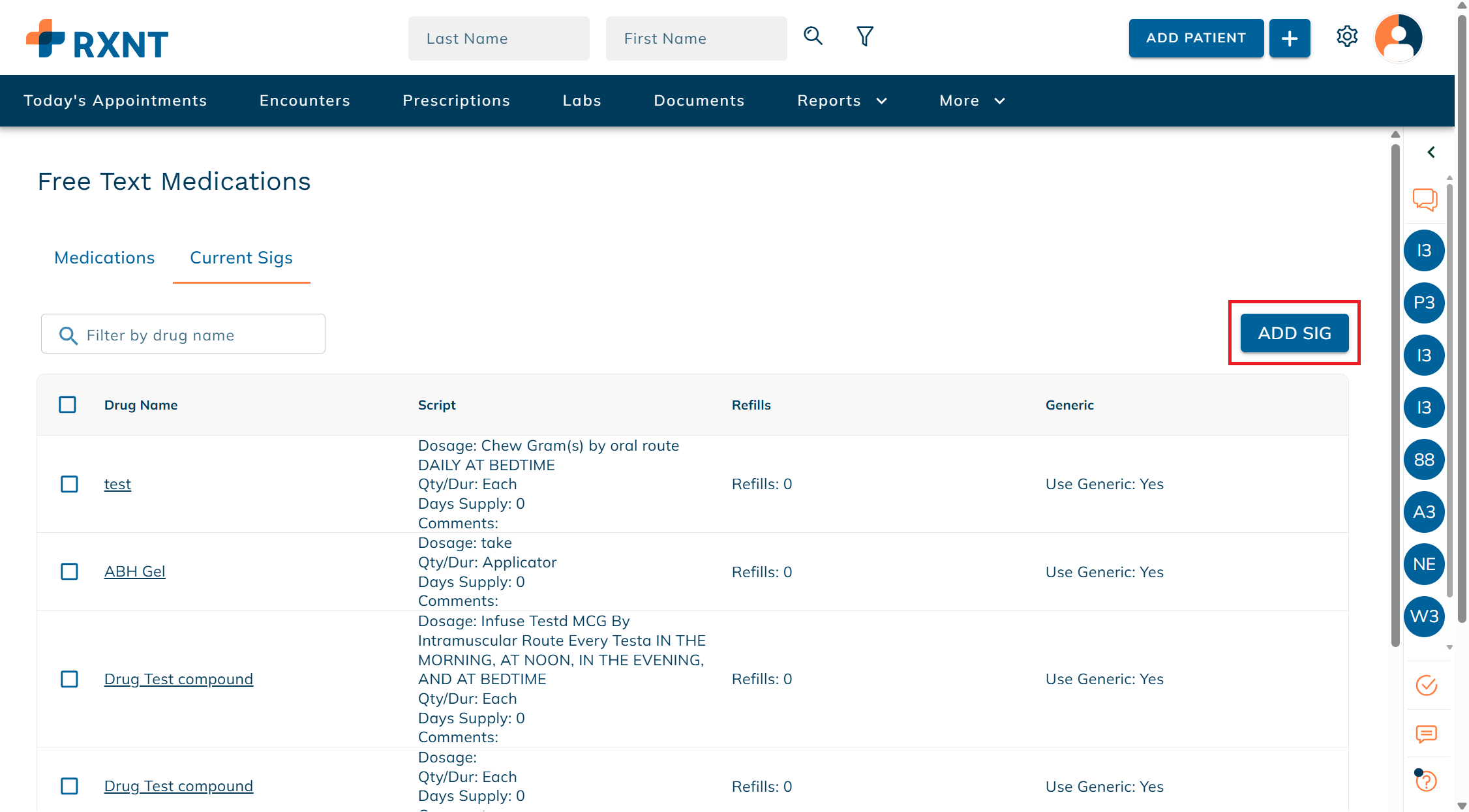Viewport: 1469px width, 812px height.
Task: Check the select-all checkbox in table header
Action: (68, 404)
